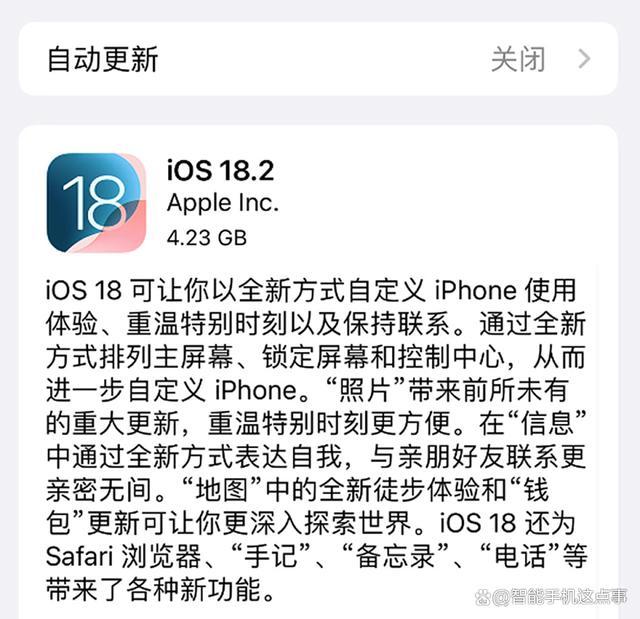The width and height of the screenshot is (640, 619).
Task: Click the paw icon in the watermark
Action: [484, 598]
